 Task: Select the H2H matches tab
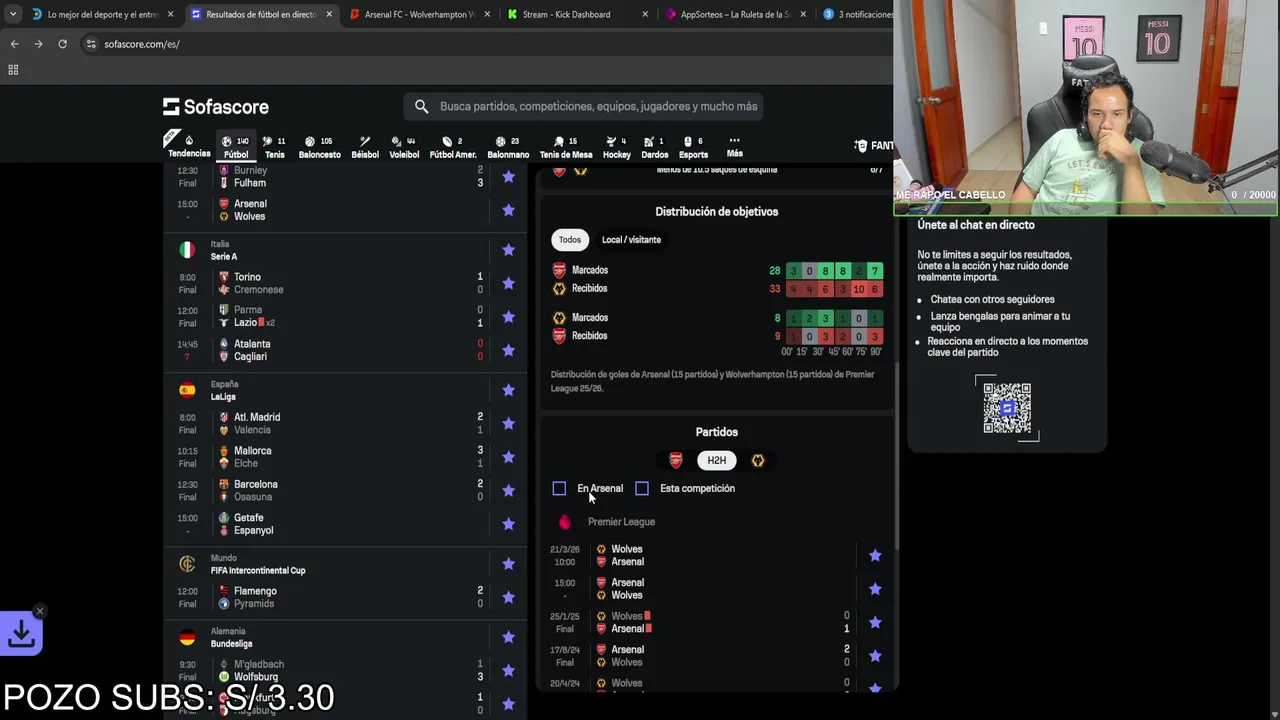pyautogui.click(x=717, y=460)
